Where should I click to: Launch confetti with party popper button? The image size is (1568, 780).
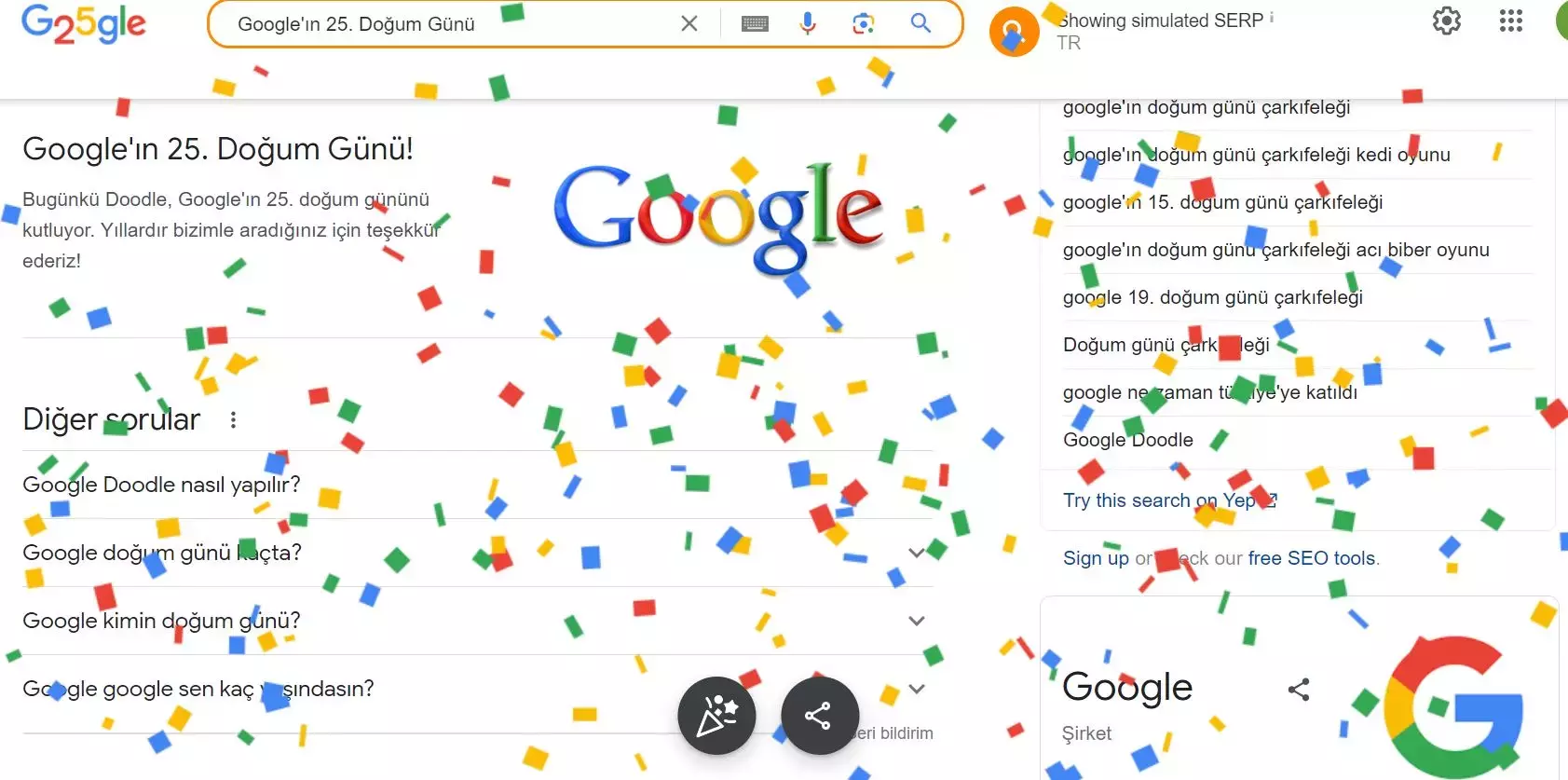[x=716, y=716]
